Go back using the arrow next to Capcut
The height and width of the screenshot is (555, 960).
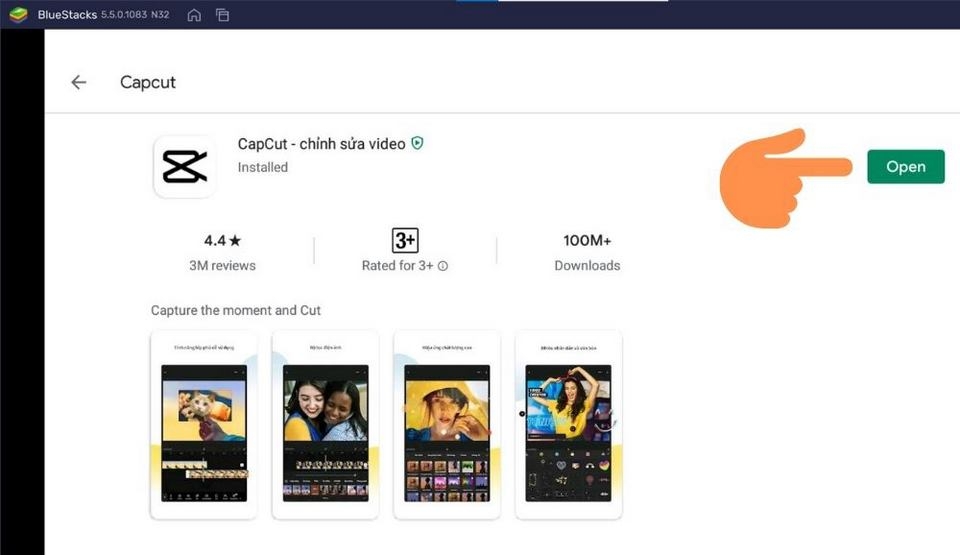pos(78,82)
